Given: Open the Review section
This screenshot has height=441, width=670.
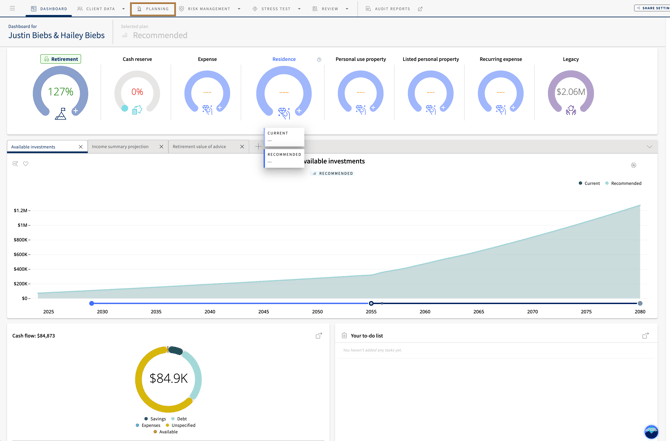Looking at the screenshot, I should coord(326,9).
